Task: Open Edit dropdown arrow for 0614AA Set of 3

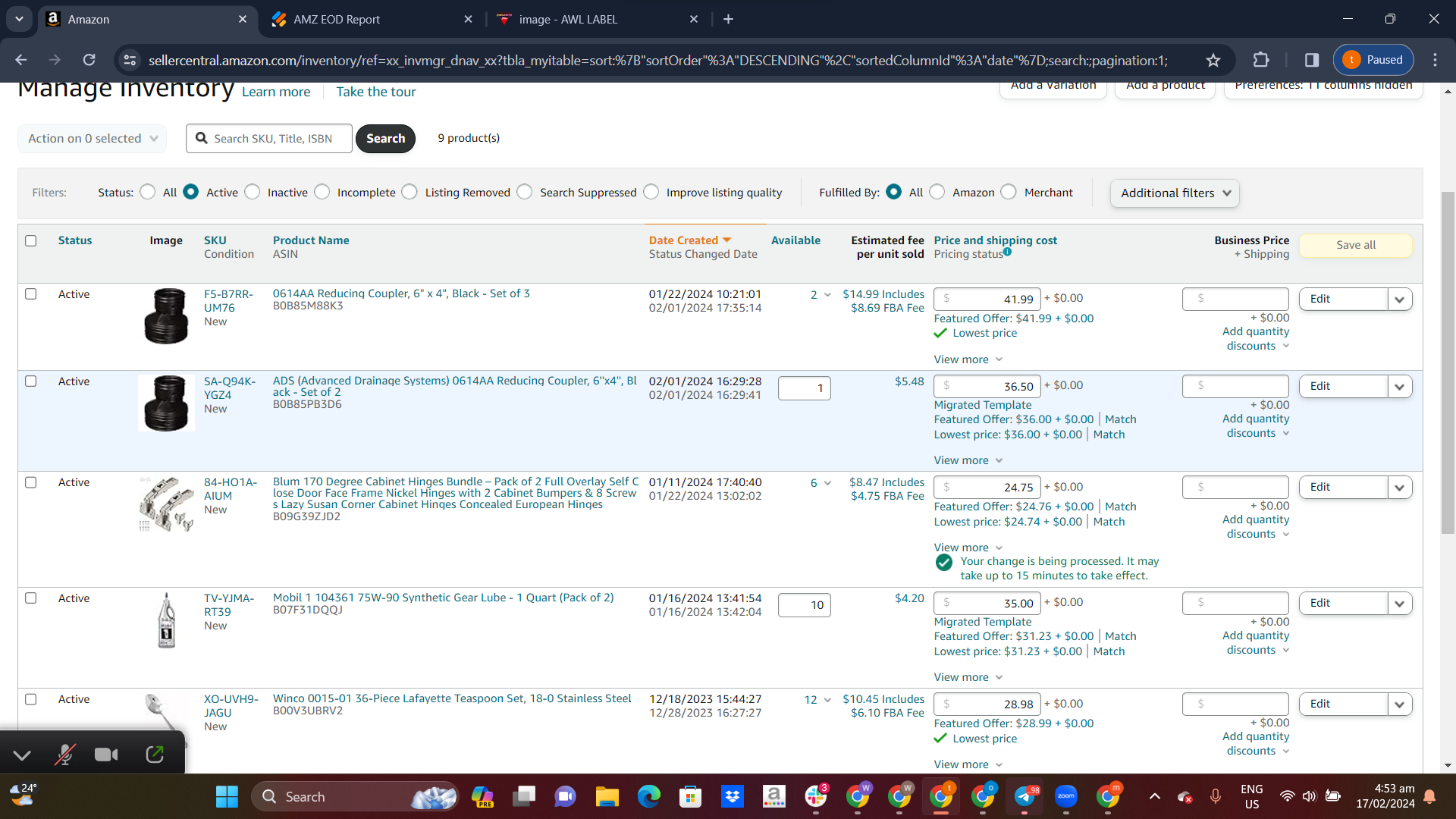Action: (x=1400, y=300)
